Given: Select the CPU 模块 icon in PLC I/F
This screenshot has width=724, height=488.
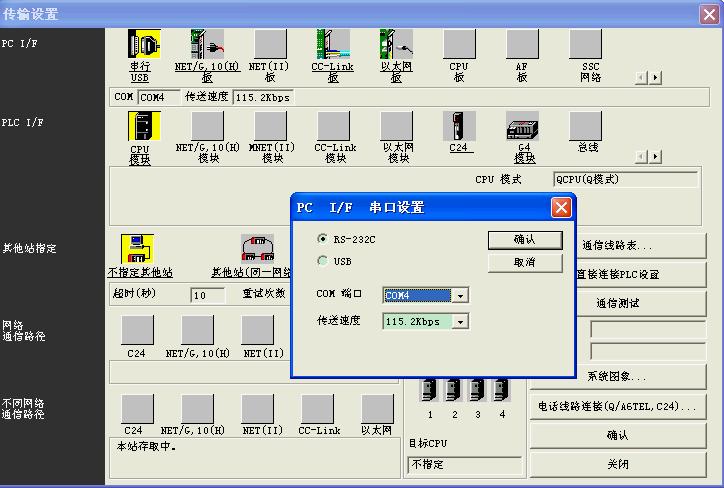Looking at the screenshot, I should (x=140, y=127).
